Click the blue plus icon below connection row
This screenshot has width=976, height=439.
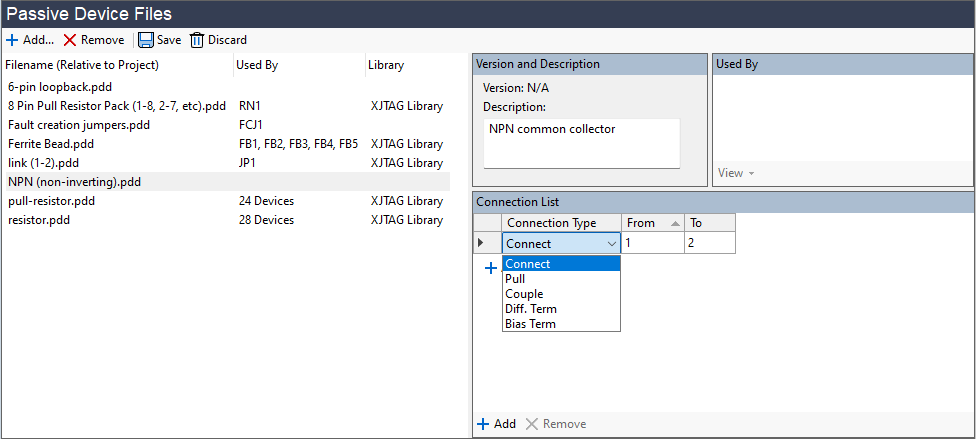[x=491, y=268]
